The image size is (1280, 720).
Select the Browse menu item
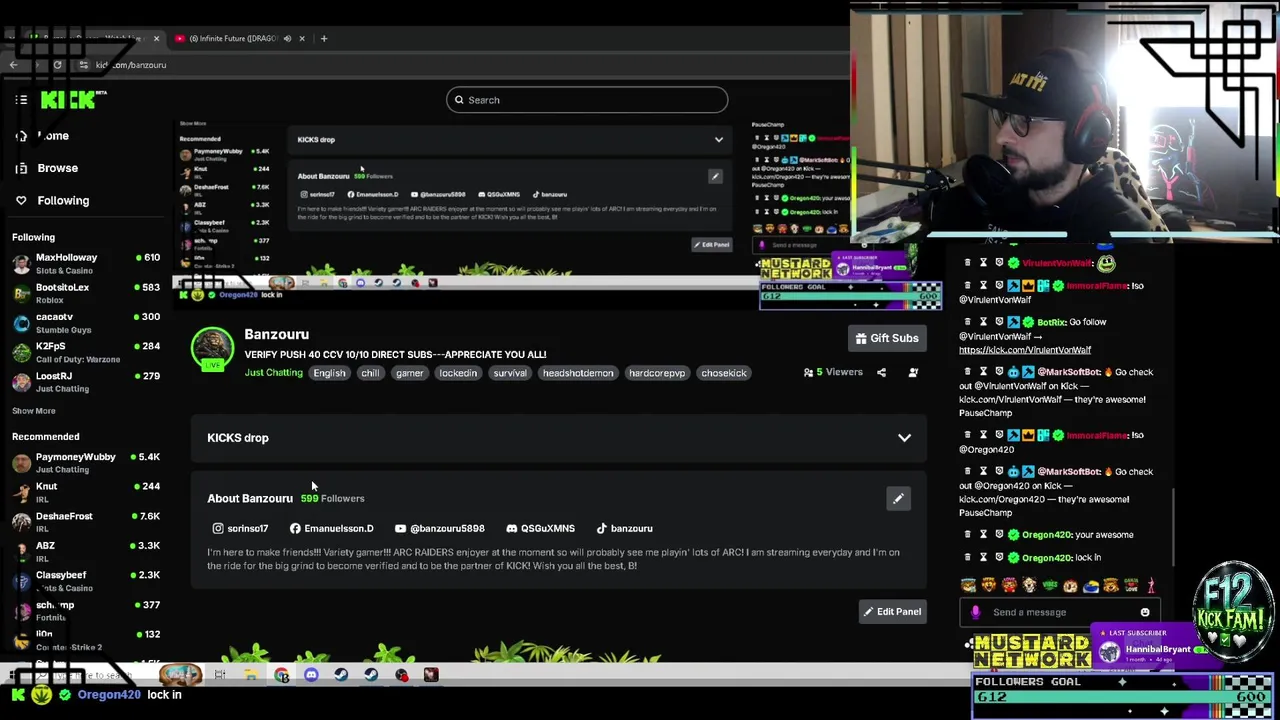(x=47, y=168)
